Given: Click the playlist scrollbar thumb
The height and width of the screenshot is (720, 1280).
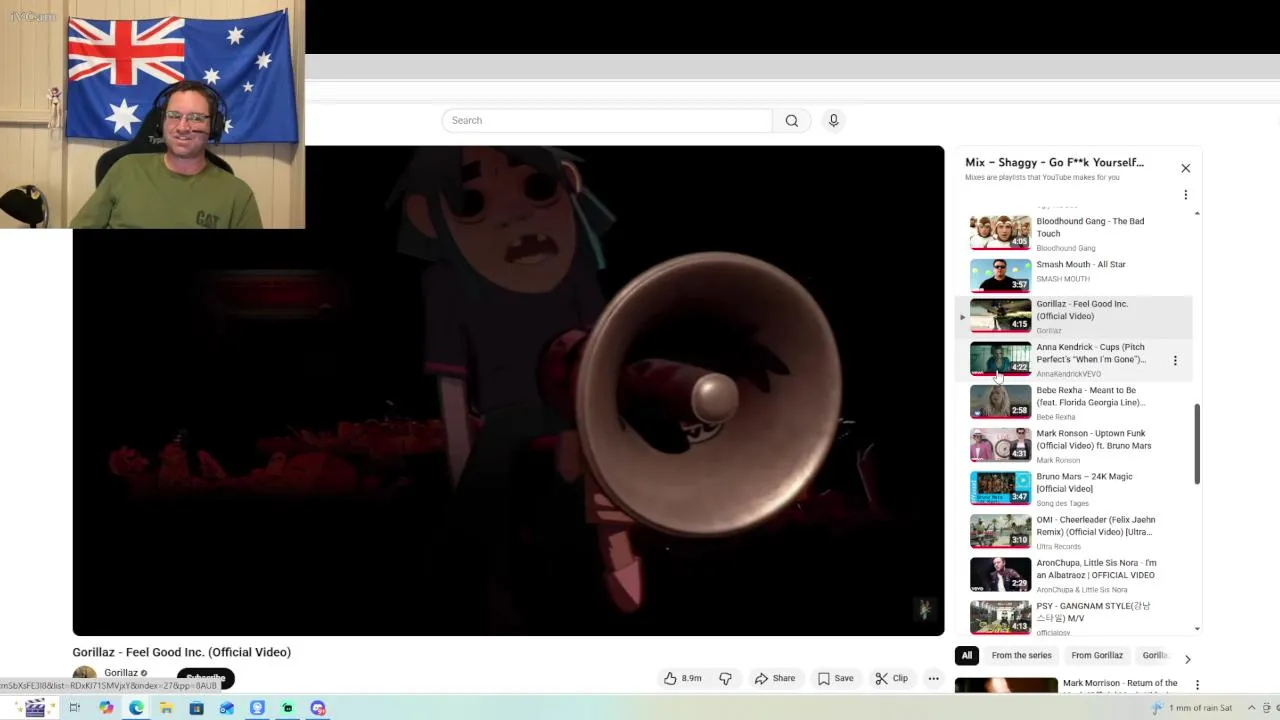Looking at the screenshot, I should [1197, 445].
